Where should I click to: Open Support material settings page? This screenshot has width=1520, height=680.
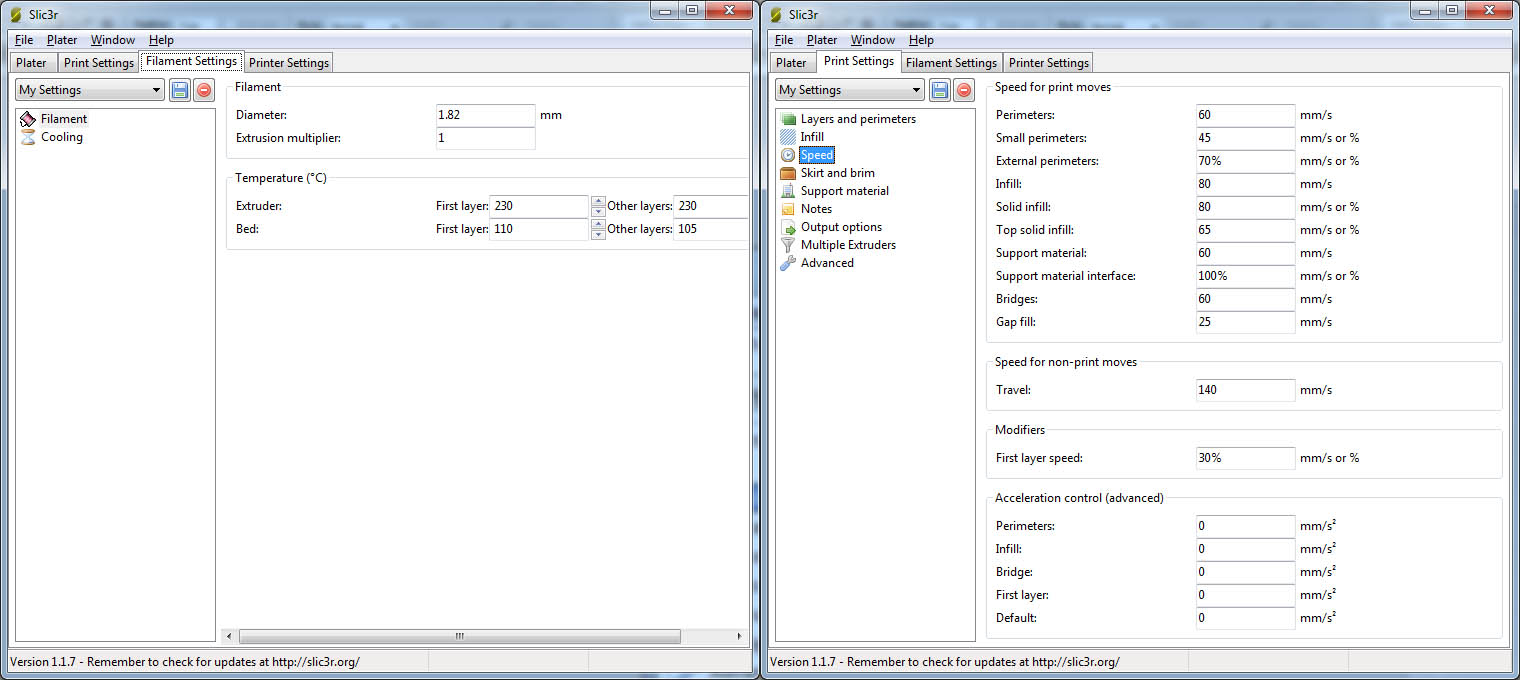844,191
